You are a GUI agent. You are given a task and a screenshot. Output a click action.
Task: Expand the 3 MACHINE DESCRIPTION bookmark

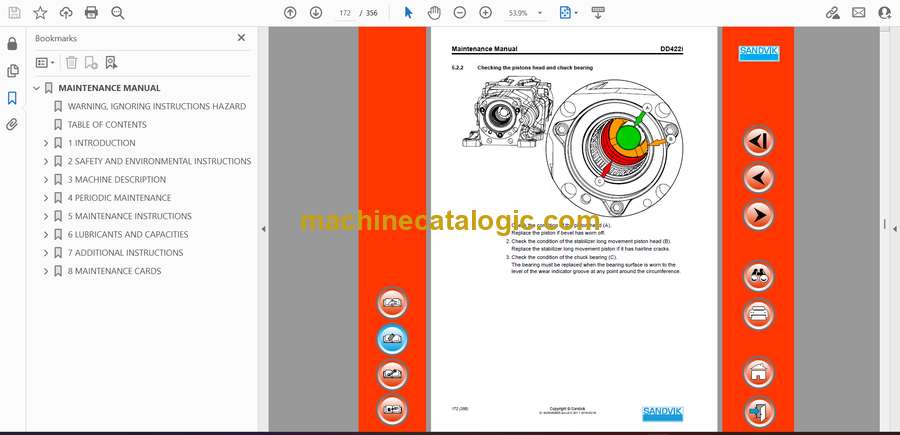(x=46, y=180)
